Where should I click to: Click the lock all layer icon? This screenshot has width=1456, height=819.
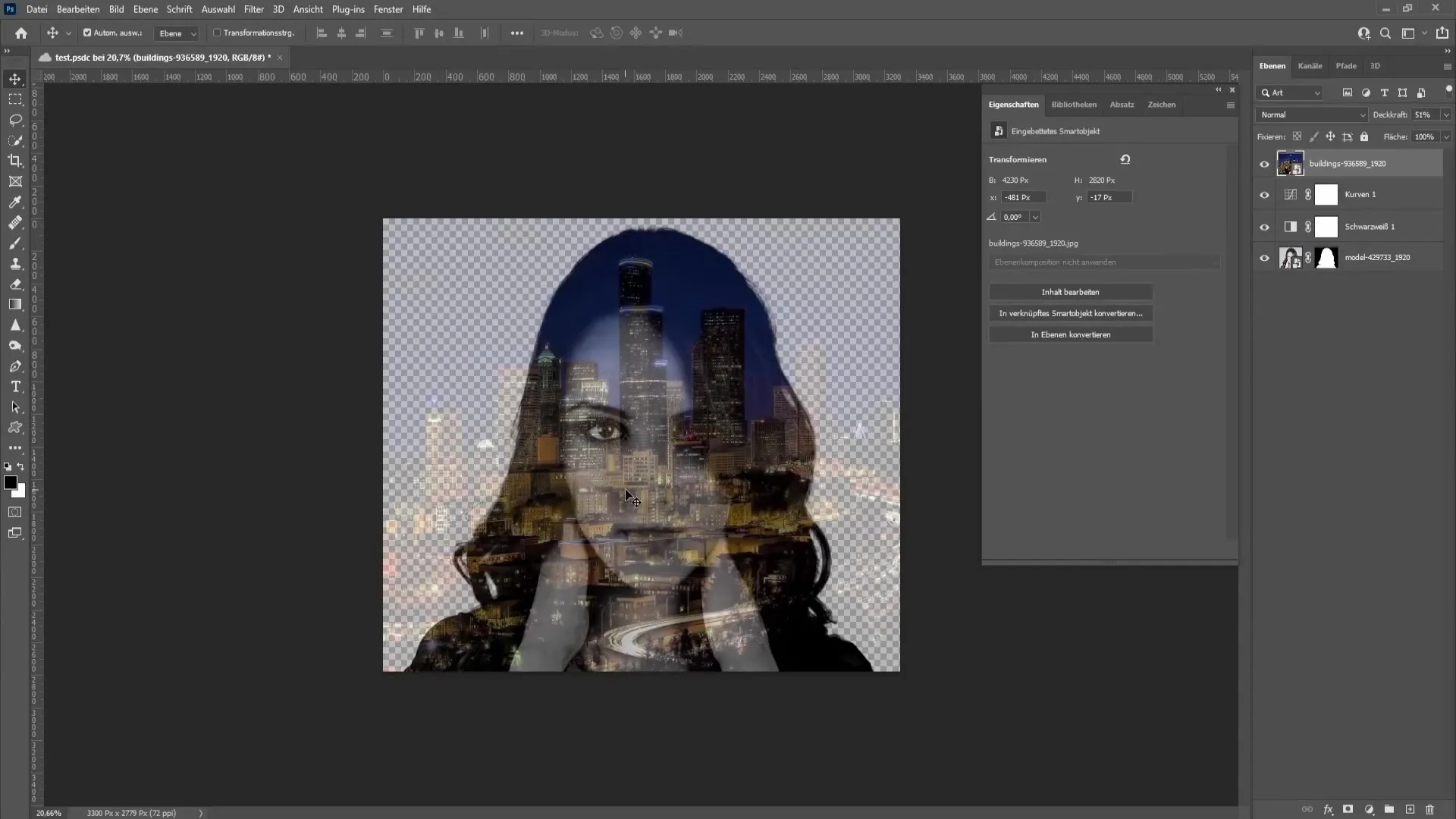coord(1364,136)
